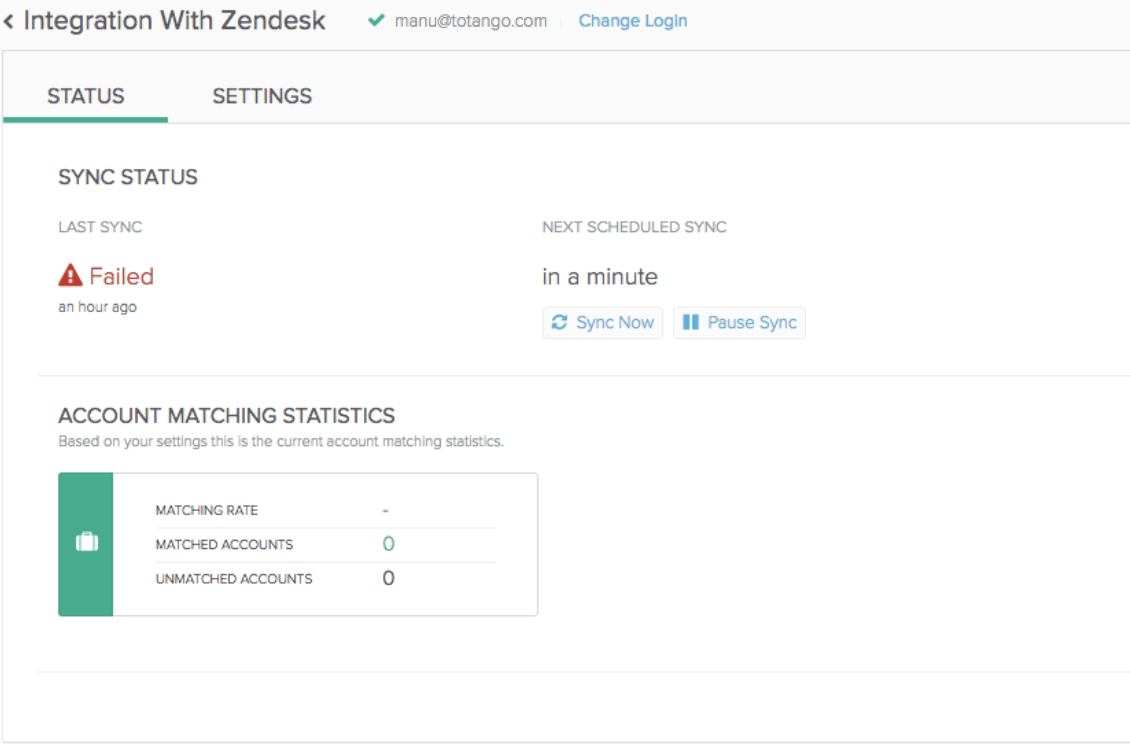1130x744 pixels.
Task: Click the MATCHING RATE label
Action: (x=207, y=510)
